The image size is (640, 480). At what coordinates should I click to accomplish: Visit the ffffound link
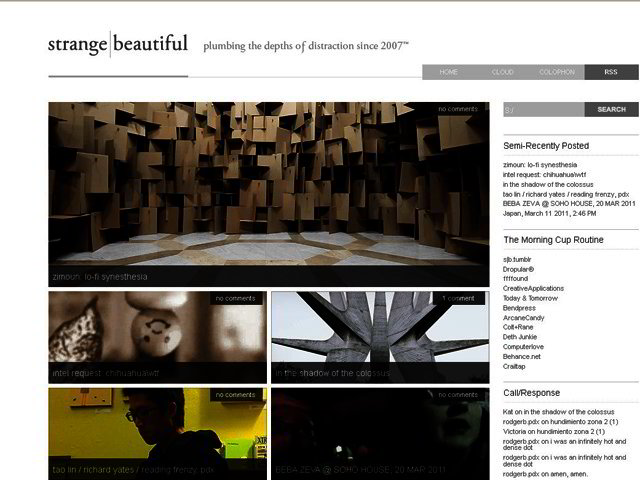point(516,278)
